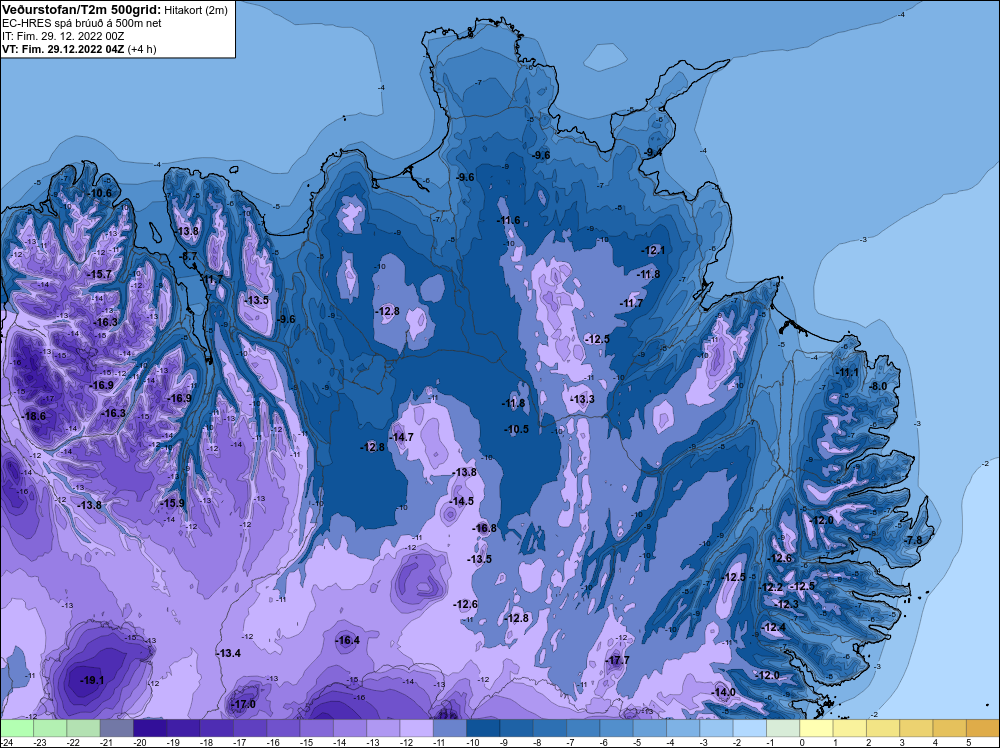The width and height of the screenshot is (1000, 748).
Task: Choose the legend color cell labeled -7
Action: pos(583,728)
